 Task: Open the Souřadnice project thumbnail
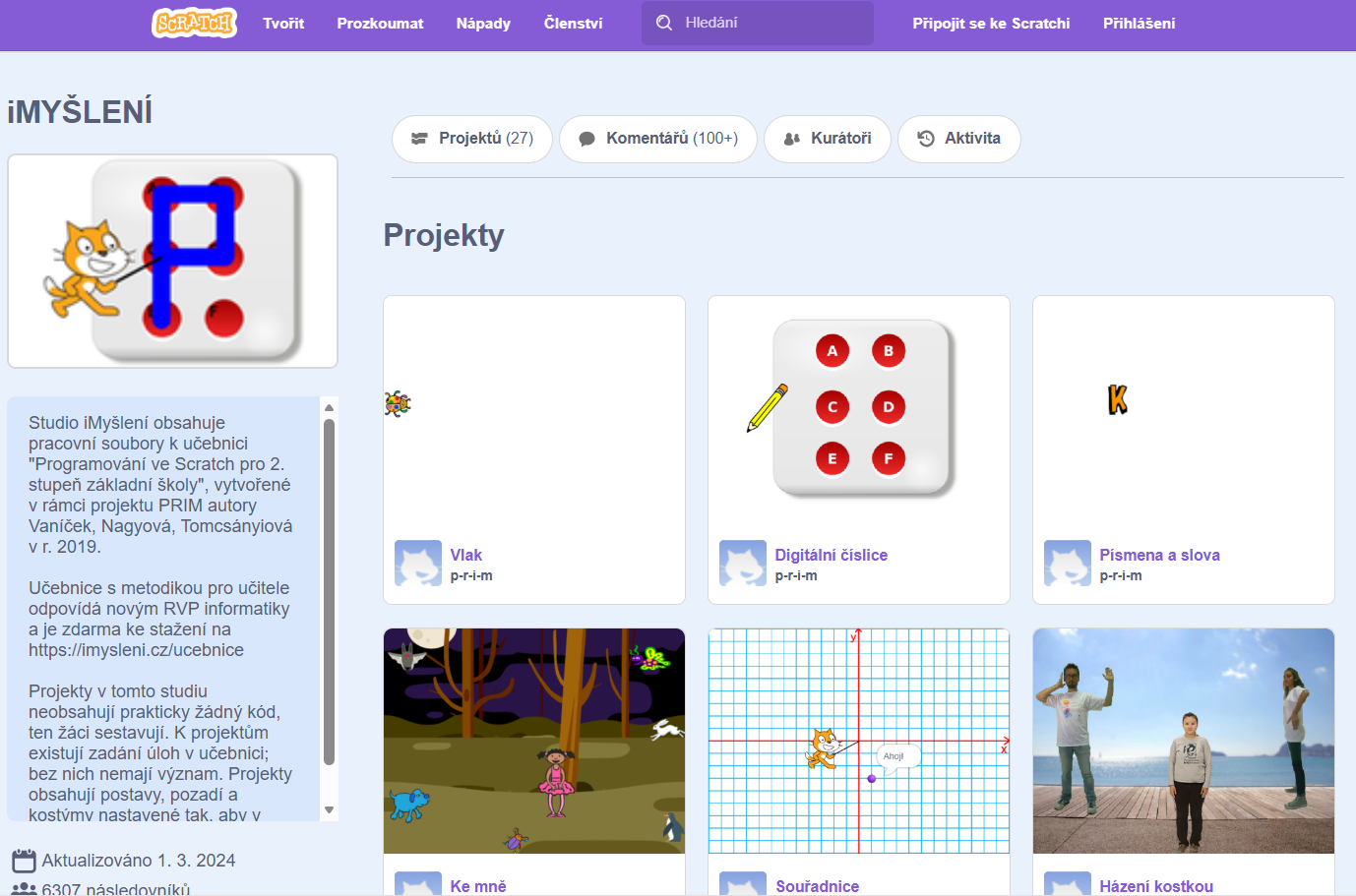click(858, 741)
